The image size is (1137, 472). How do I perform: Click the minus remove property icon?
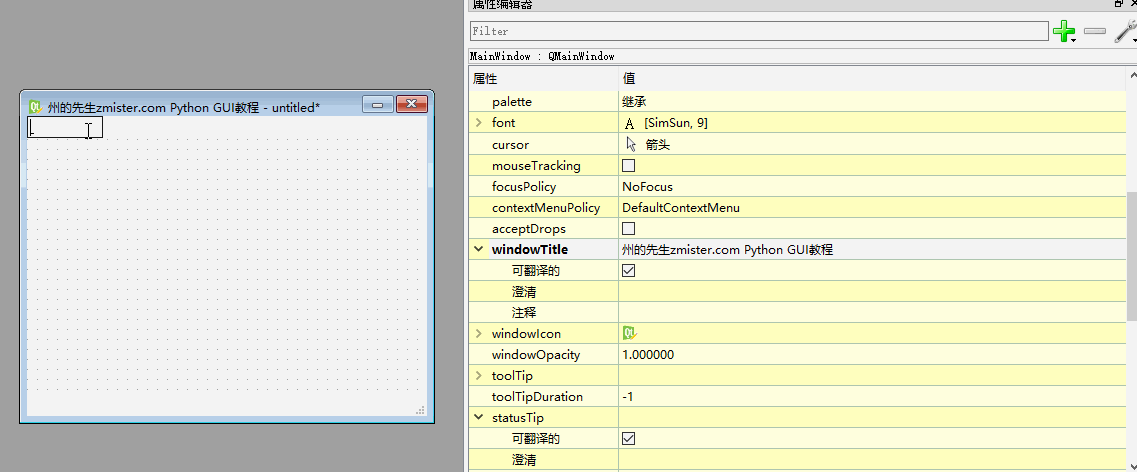point(1094,31)
